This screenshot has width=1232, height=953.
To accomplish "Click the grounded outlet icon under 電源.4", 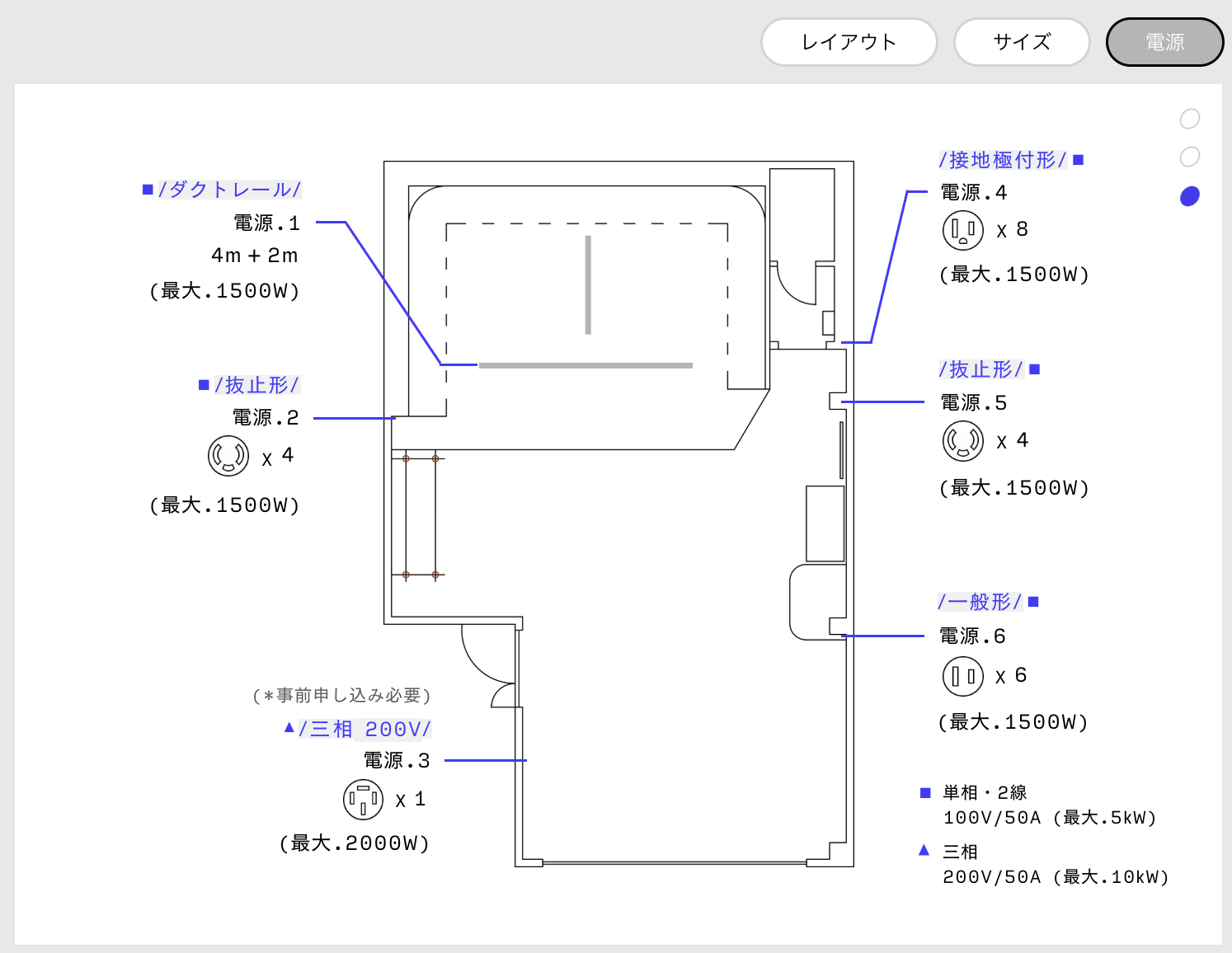I will 963,230.
